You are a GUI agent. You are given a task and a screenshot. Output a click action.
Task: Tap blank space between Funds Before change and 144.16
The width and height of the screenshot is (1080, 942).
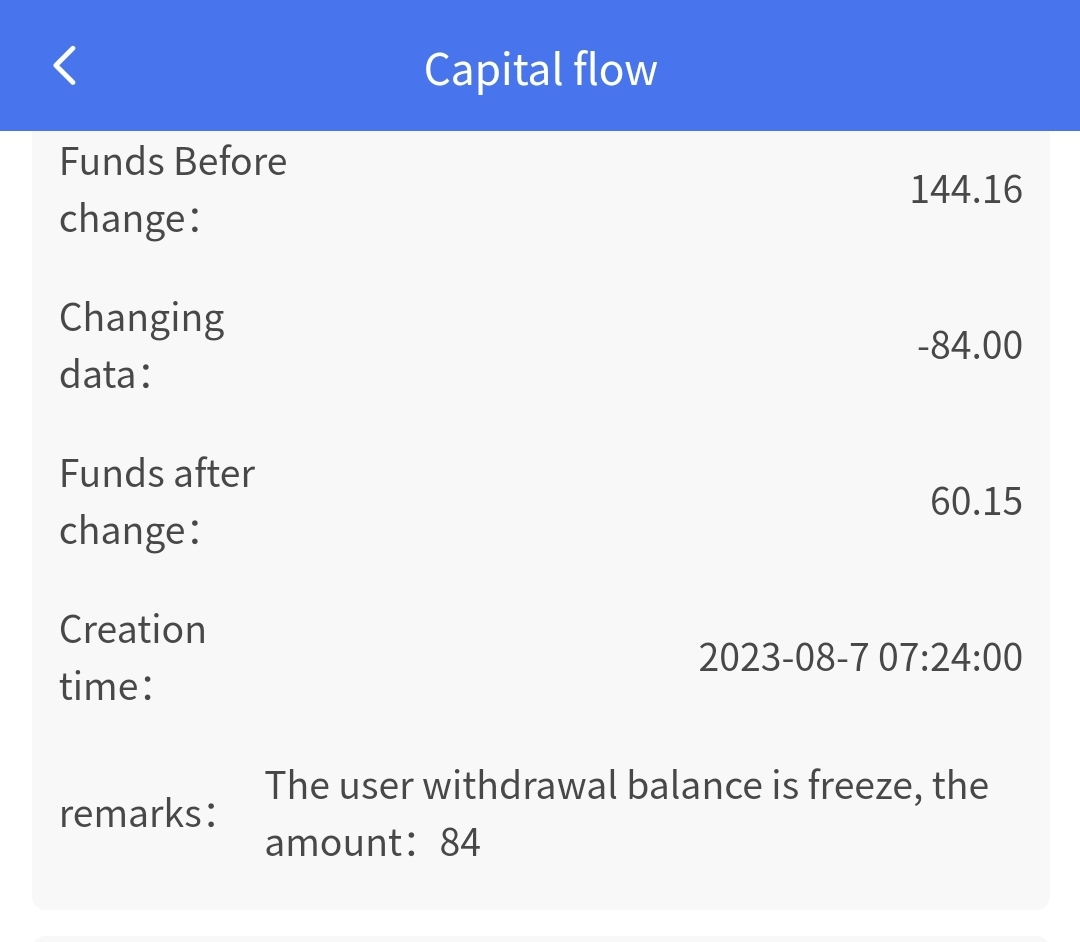pos(600,189)
